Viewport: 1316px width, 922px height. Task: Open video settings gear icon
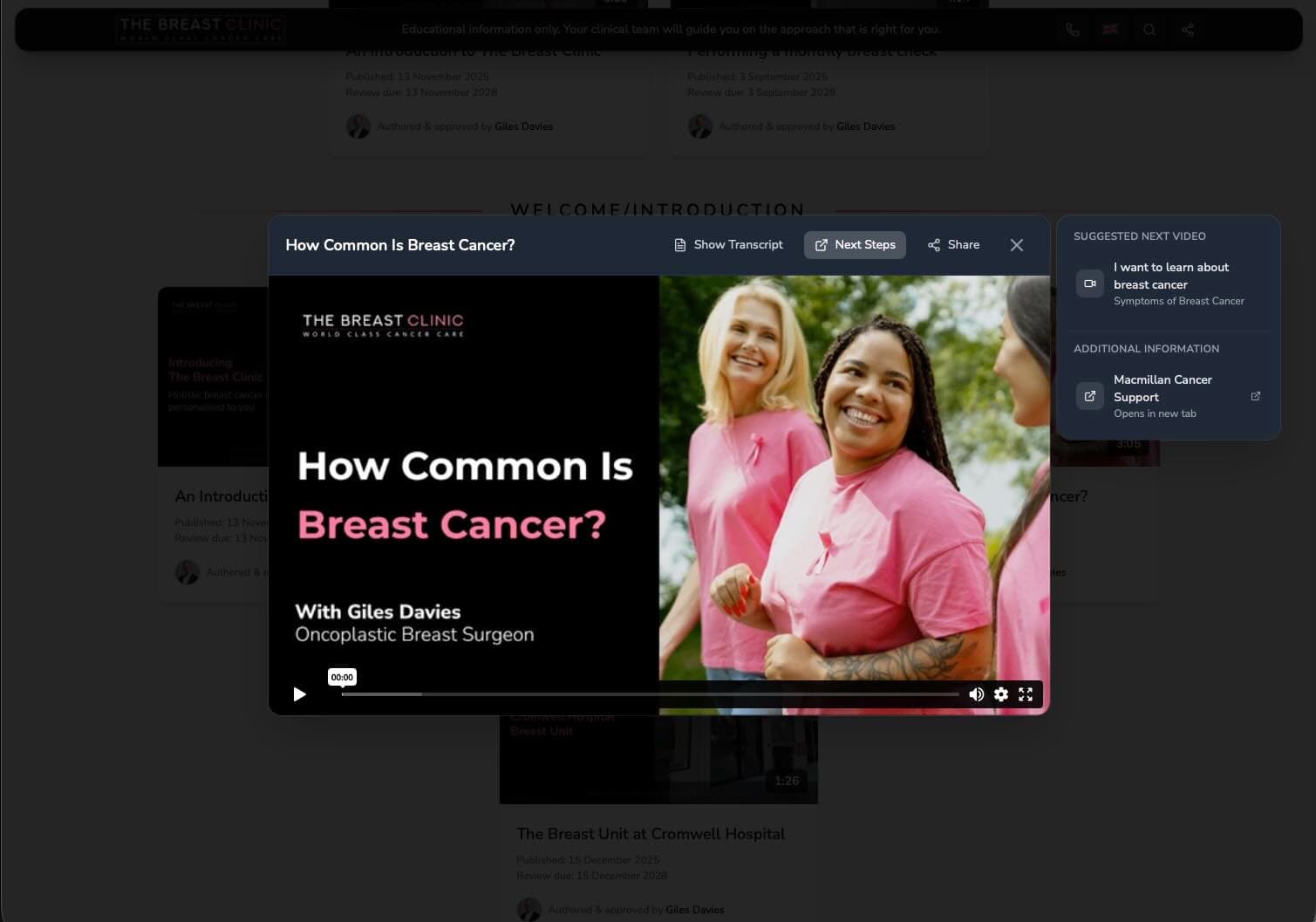click(x=1001, y=694)
